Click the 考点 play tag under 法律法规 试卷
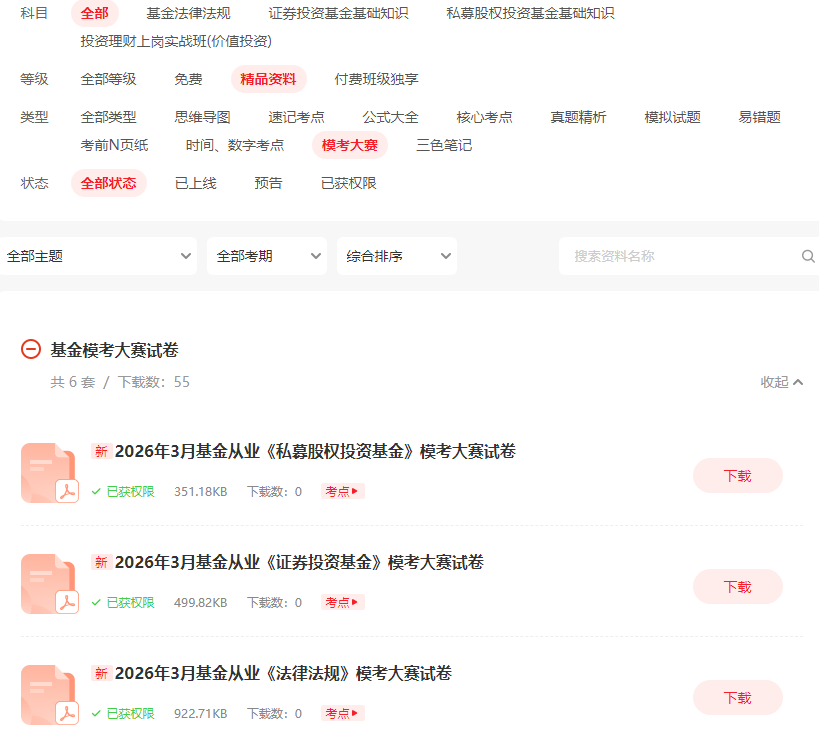The width and height of the screenshot is (819, 742). point(342,713)
